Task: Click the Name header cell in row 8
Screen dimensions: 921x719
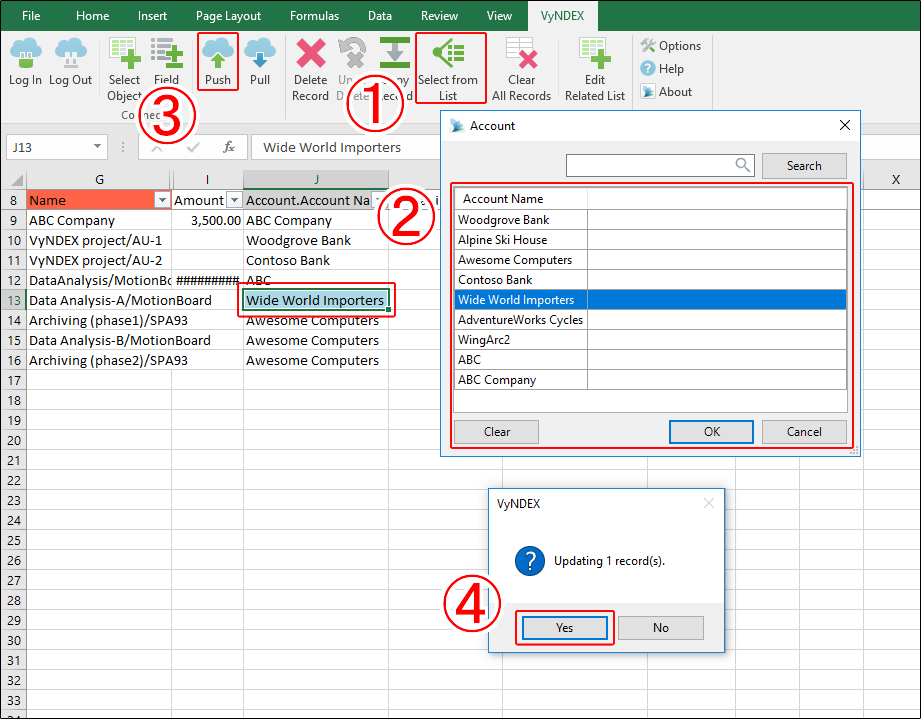Action: tap(99, 200)
